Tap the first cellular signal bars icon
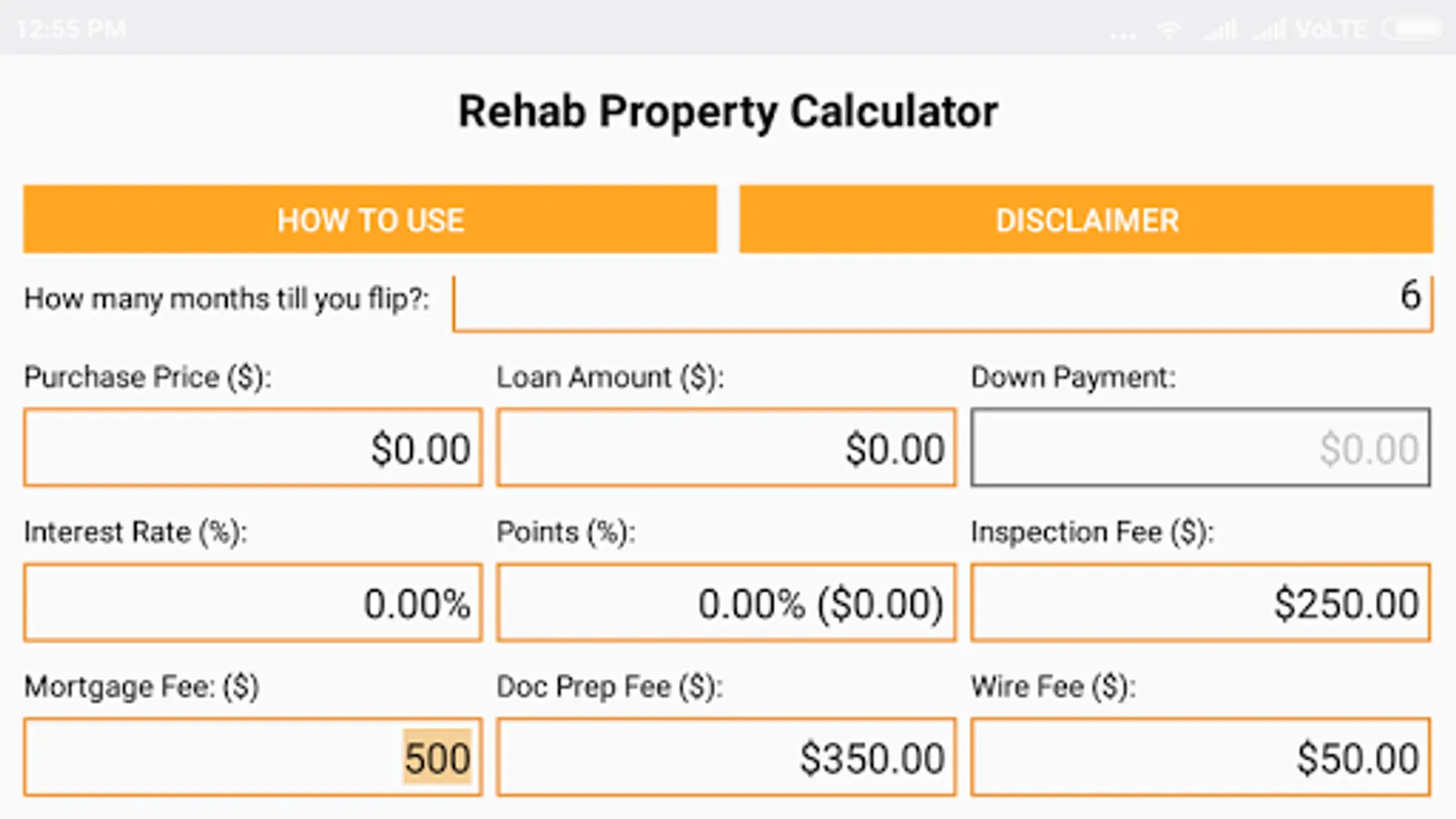The image size is (1456, 819). click(1219, 31)
